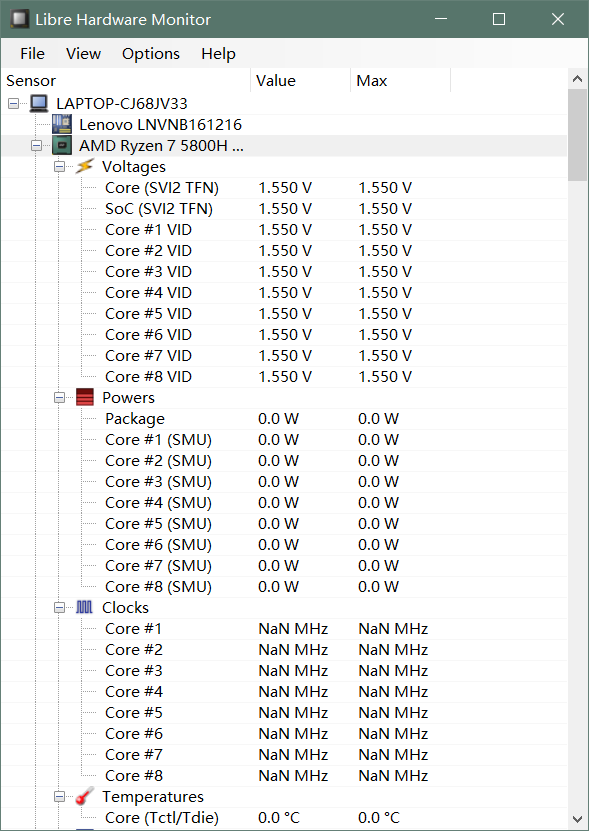589x831 pixels.
Task: Select the Core #6 VID row
Action: coord(284,334)
